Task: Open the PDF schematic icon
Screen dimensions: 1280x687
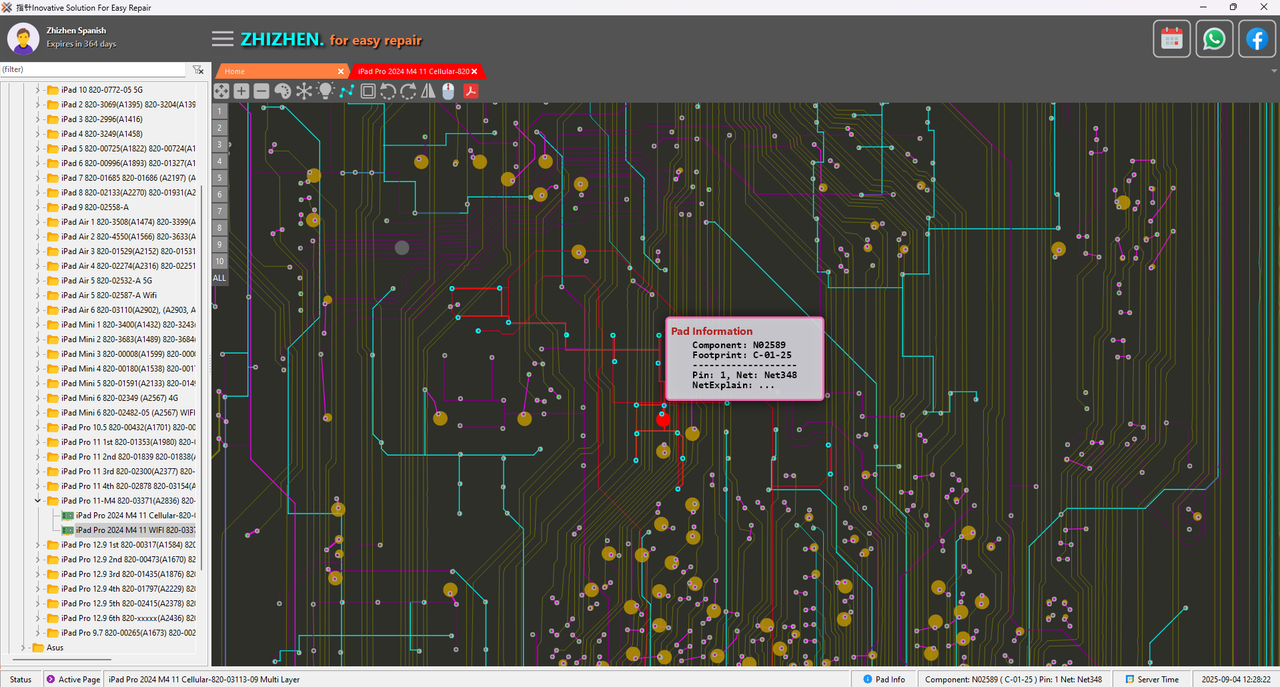Action: tap(469, 91)
